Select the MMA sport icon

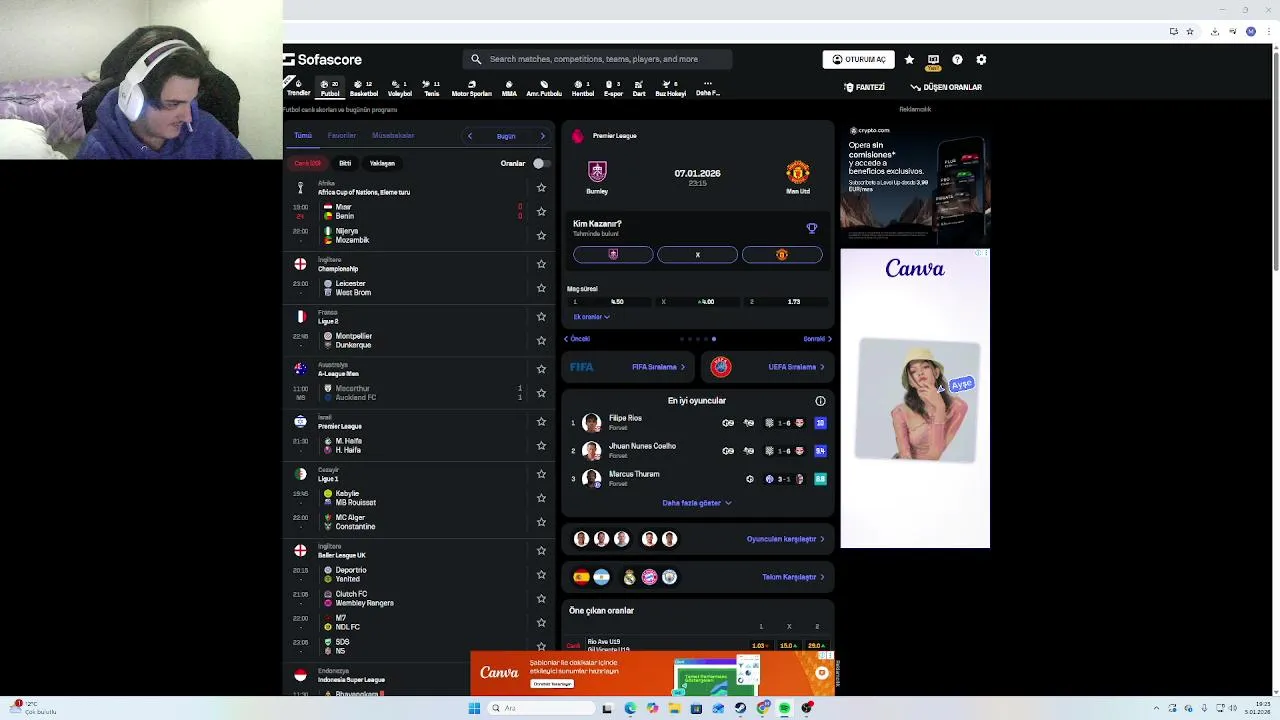pyautogui.click(x=509, y=88)
